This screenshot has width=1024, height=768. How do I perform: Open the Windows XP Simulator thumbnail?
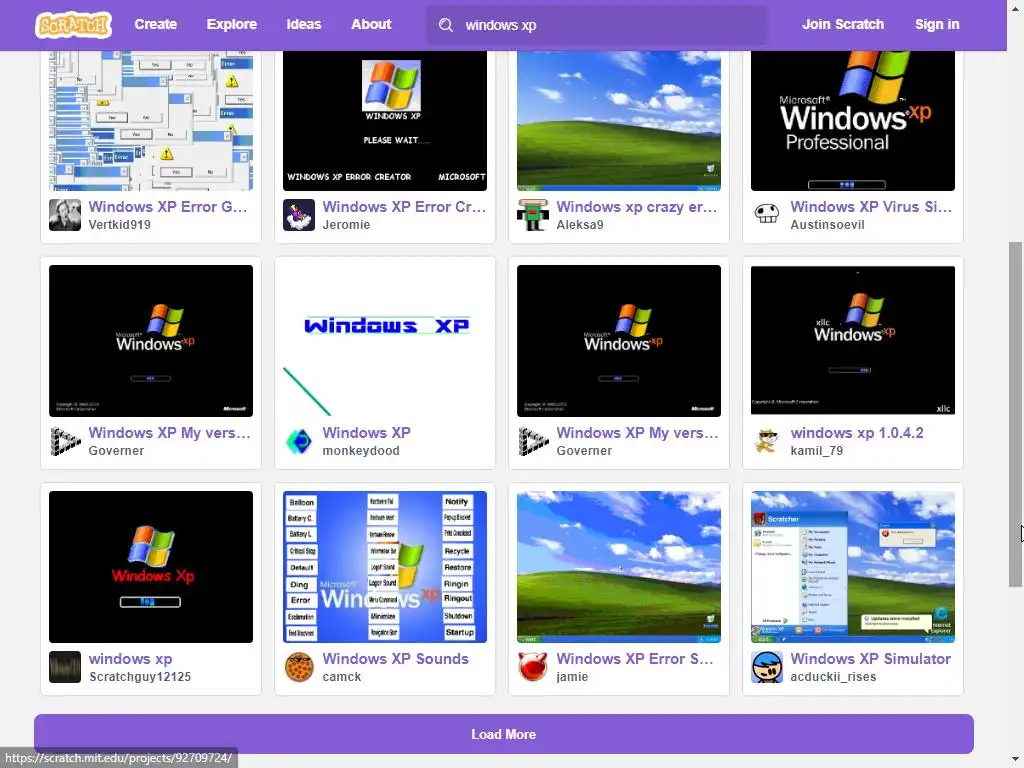853,567
